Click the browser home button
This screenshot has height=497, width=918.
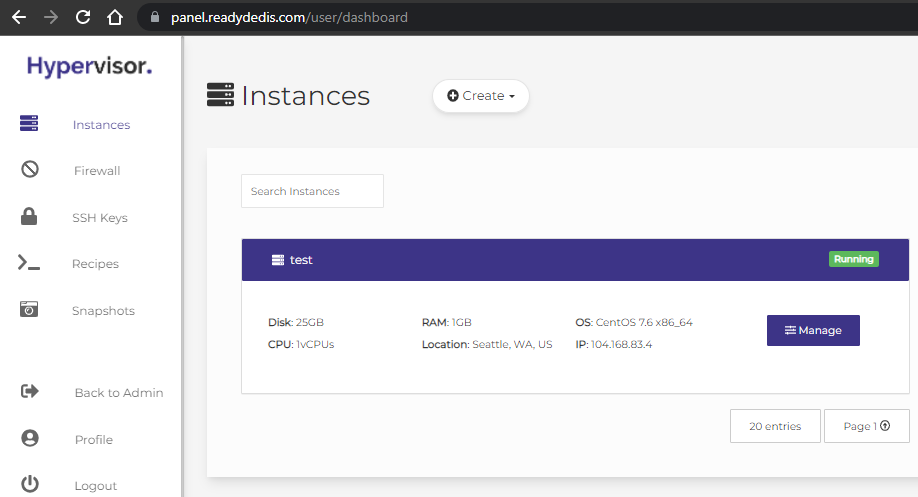pos(115,18)
